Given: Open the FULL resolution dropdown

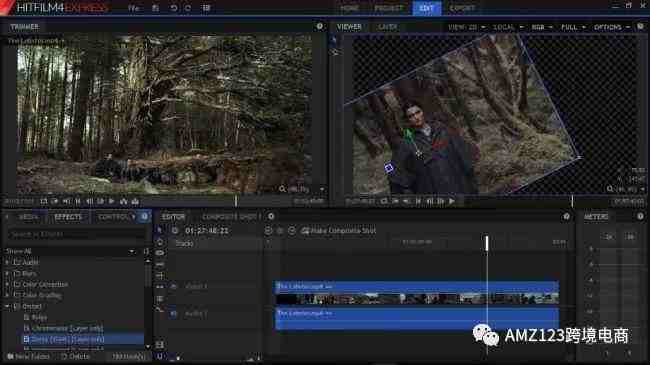Looking at the screenshot, I should pos(573,27).
